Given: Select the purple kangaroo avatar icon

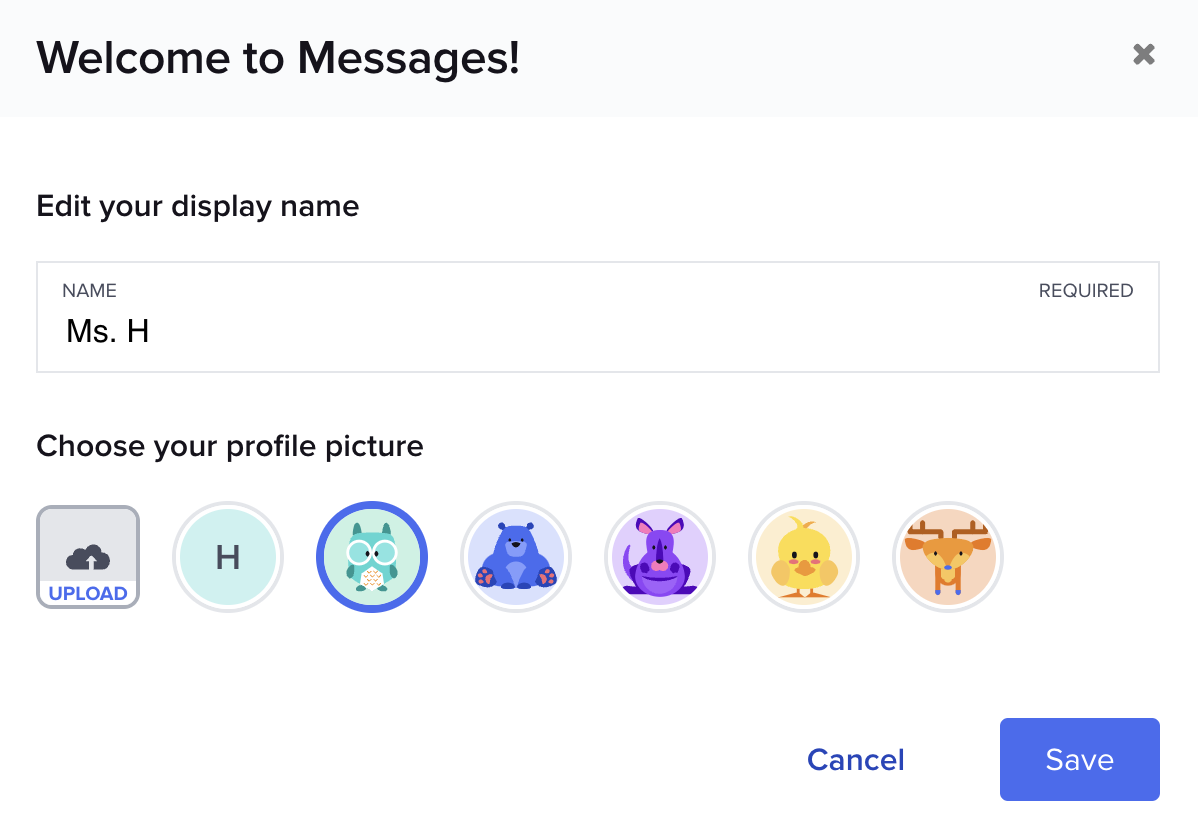Looking at the screenshot, I should tap(660, 556).
